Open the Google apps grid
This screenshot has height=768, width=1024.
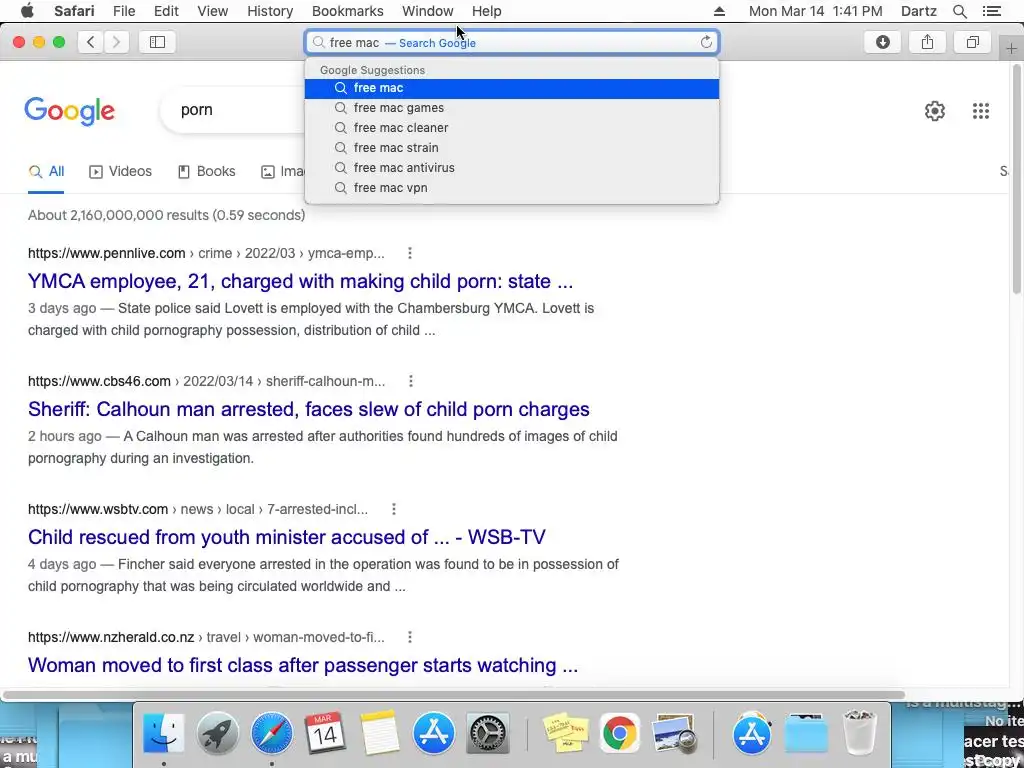[981, 111]
